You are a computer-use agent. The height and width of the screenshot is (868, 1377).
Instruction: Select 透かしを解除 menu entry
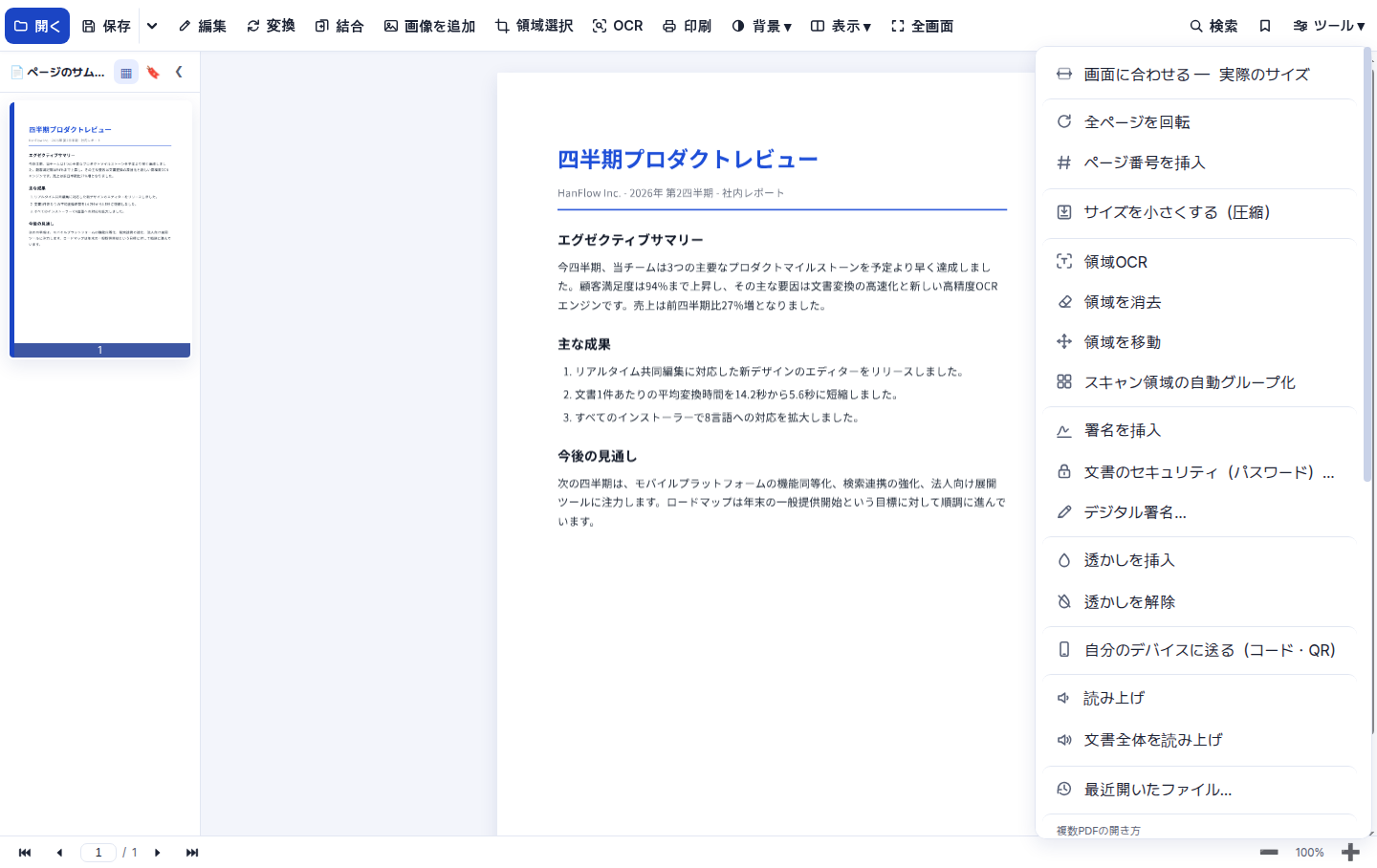point(1199,602)
